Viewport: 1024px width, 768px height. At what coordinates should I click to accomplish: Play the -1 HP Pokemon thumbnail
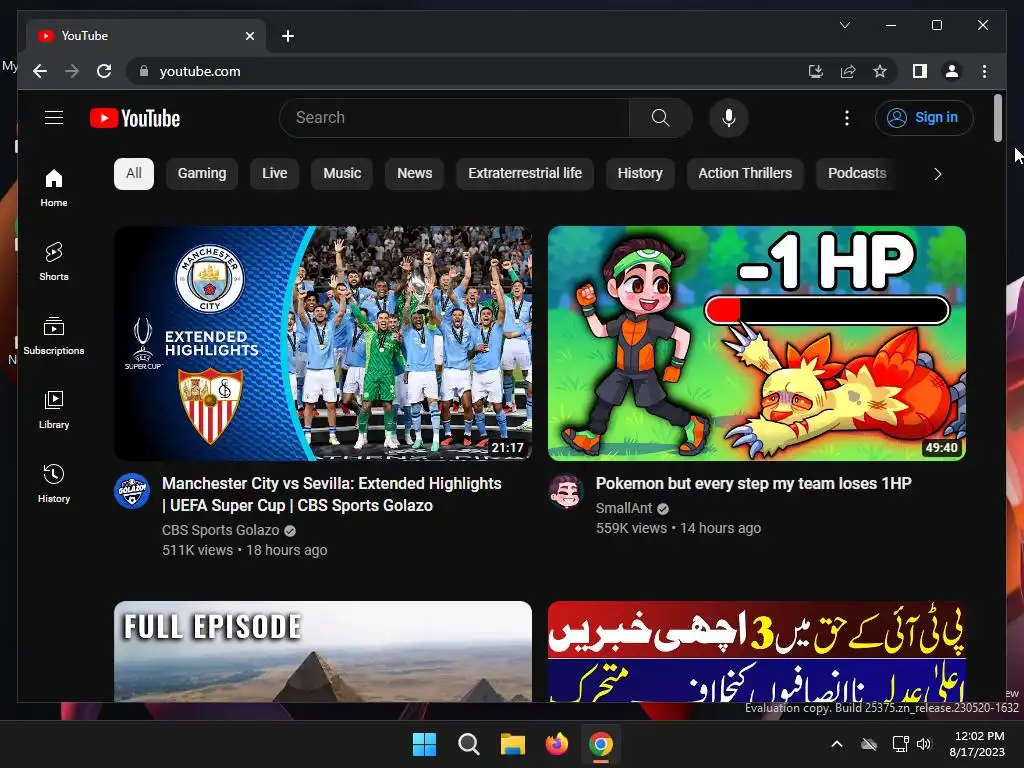click(x=756, y=344)
